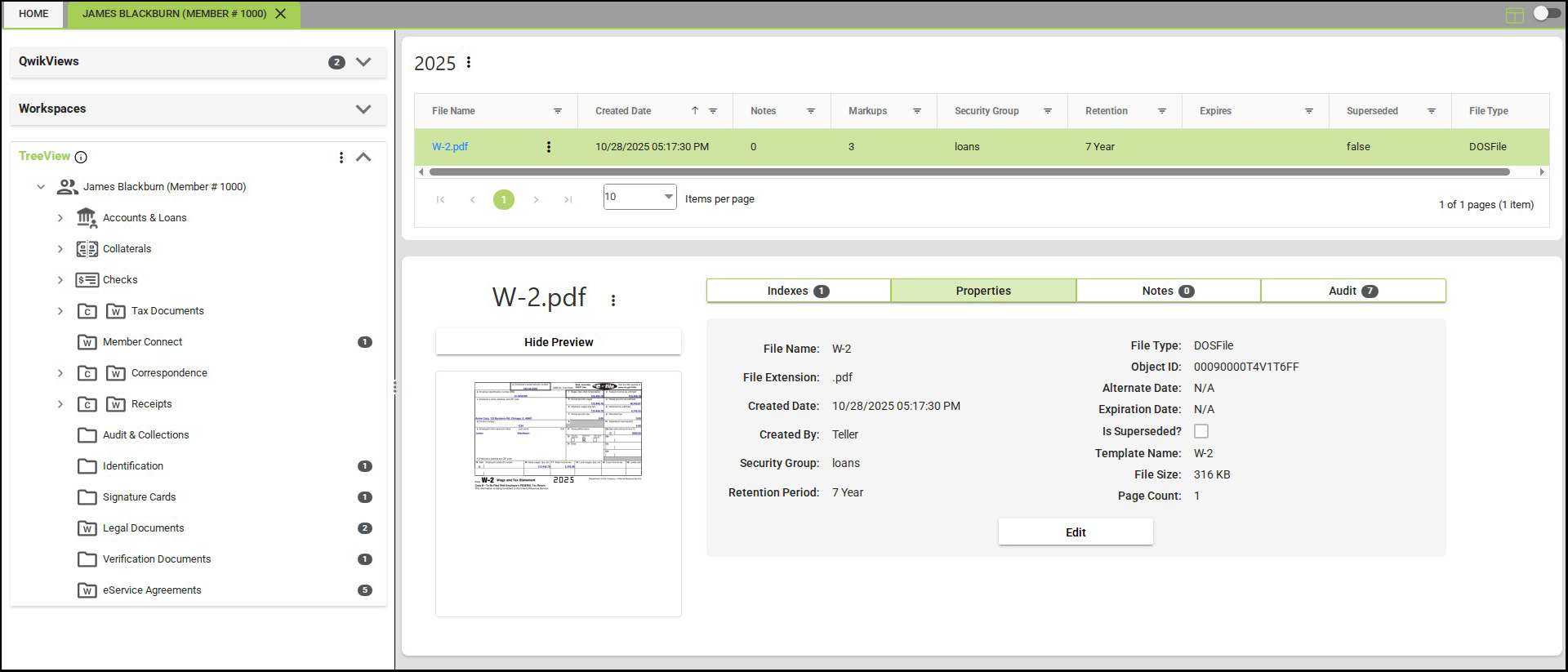Expand the QwikViews panel
This screenshot has width=1568, height=672.
pyautogui.click(x=363, y=62)
